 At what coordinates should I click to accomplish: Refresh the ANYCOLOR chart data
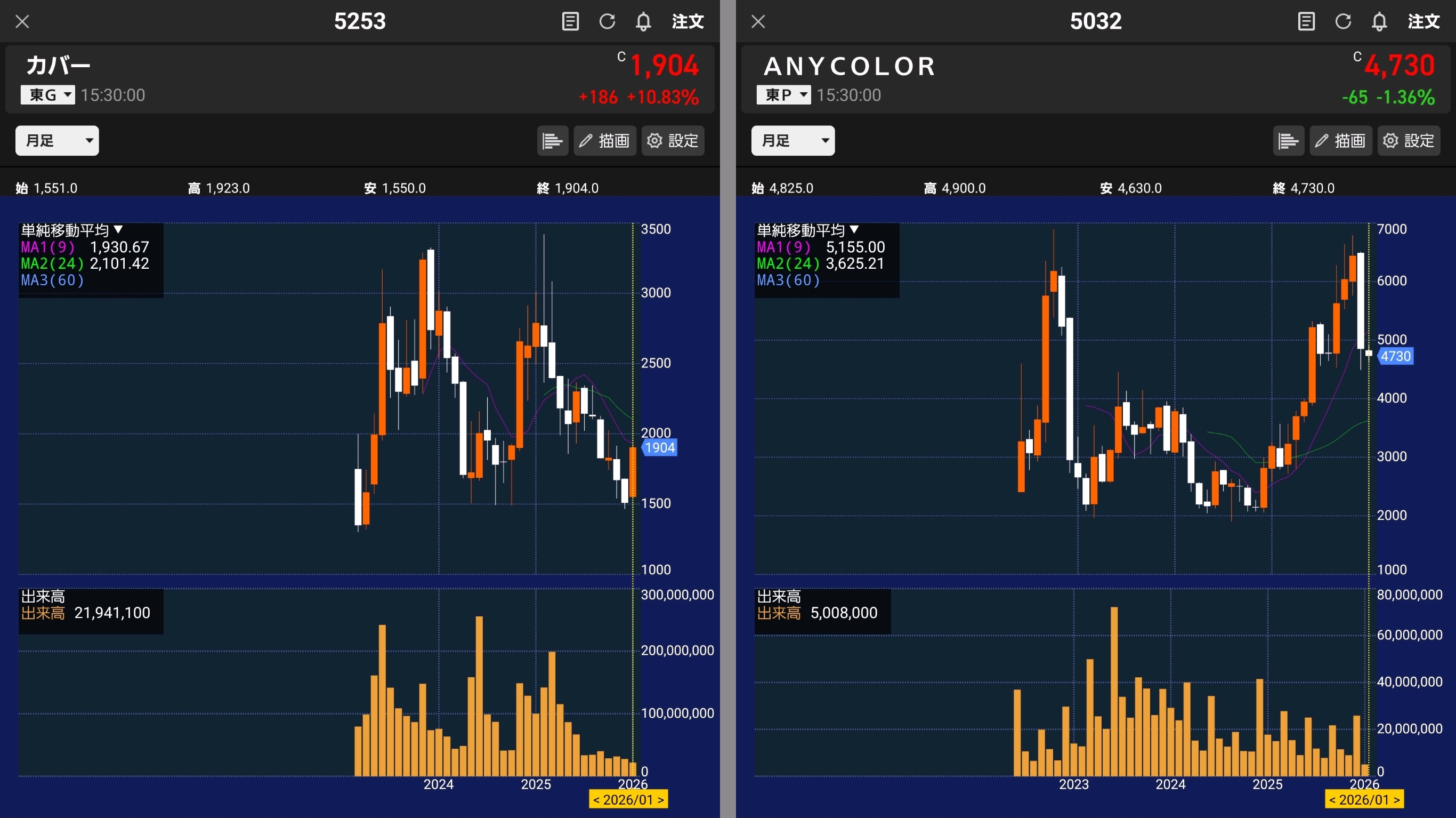1343,21
